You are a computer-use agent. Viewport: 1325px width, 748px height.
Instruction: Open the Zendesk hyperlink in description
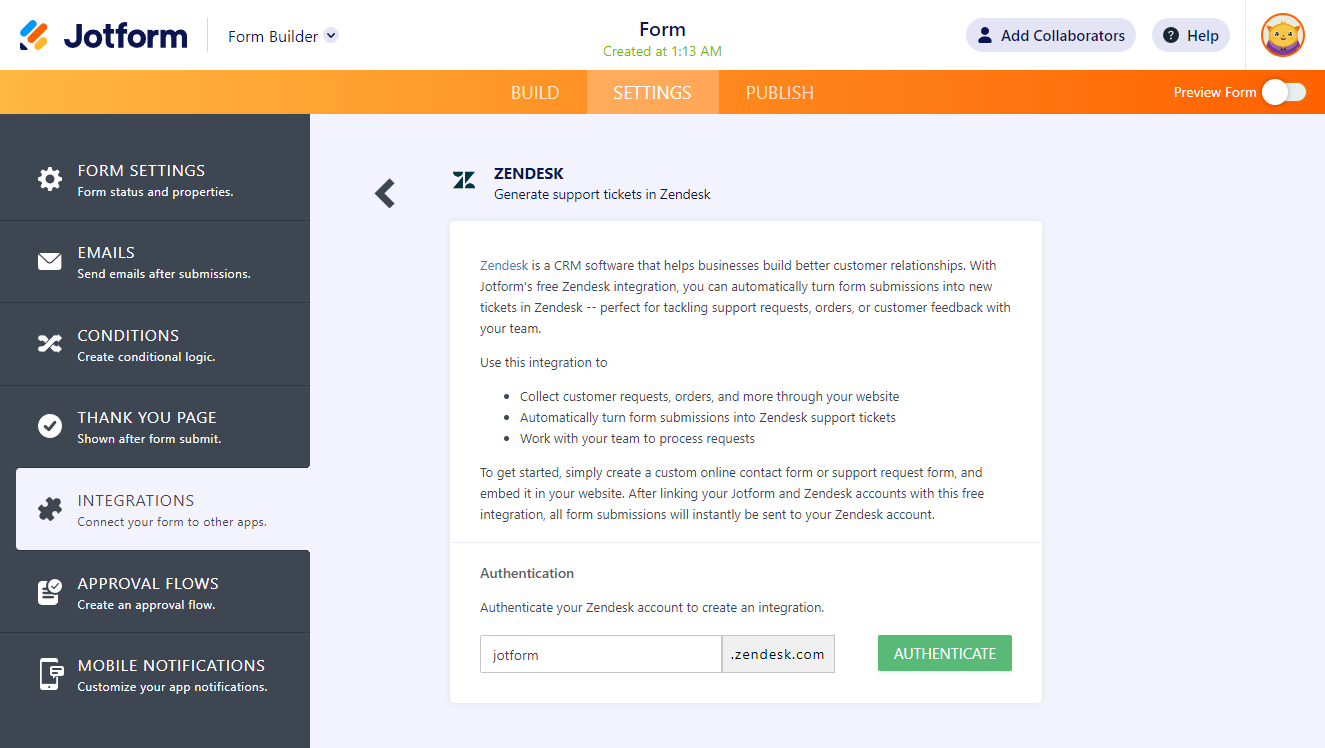point(504,266)
